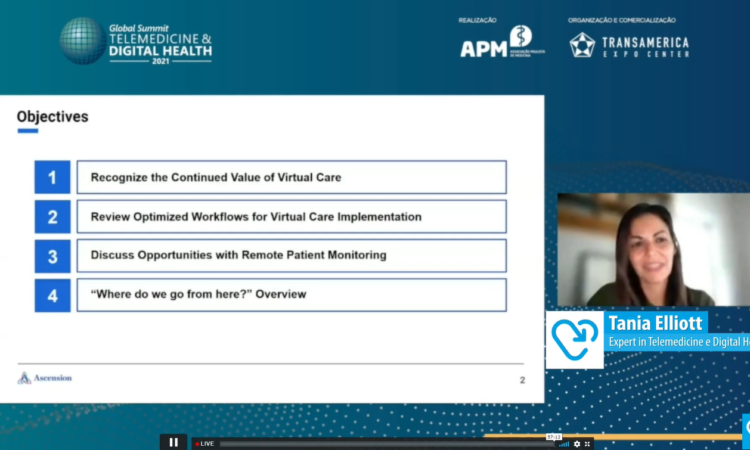
Task: Click the Ascension logo on the slide
Action: (45, 378)
